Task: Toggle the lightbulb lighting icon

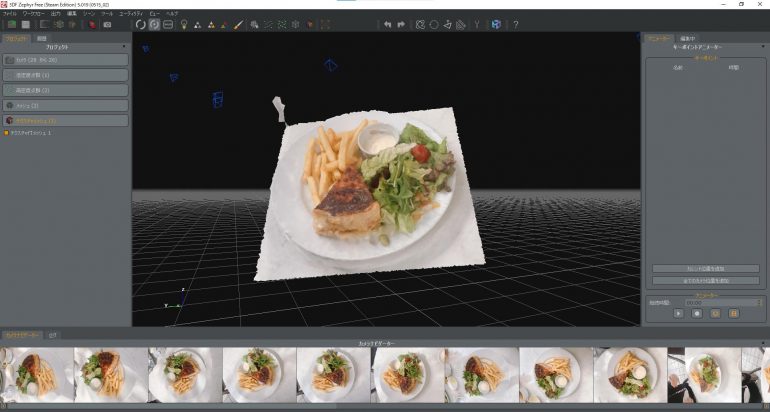Action: point(184,24)
